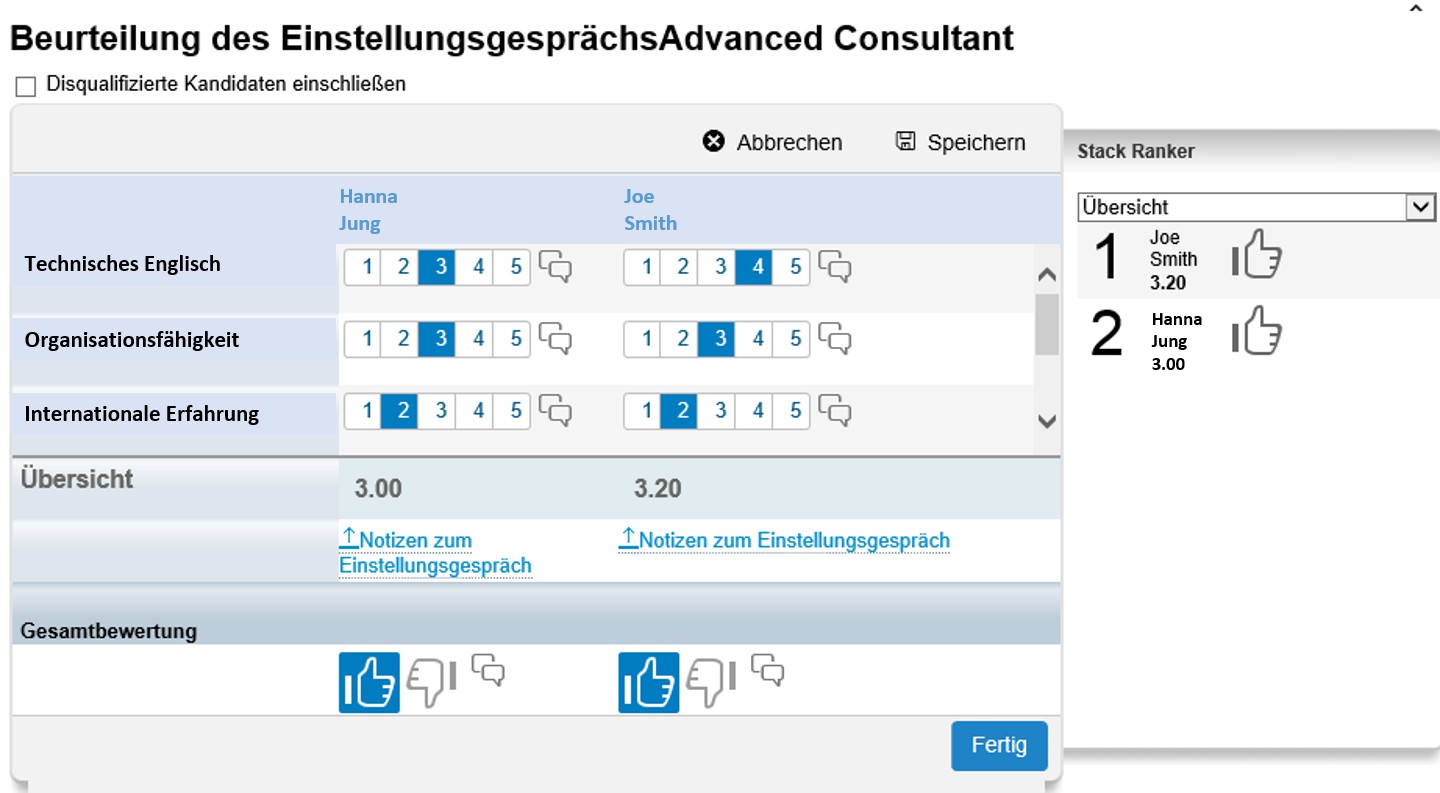The image size is (1440, 793).
Task: Open comment bubble for Hanna Jung's Technisches Englisch
Action: point(556,266)
